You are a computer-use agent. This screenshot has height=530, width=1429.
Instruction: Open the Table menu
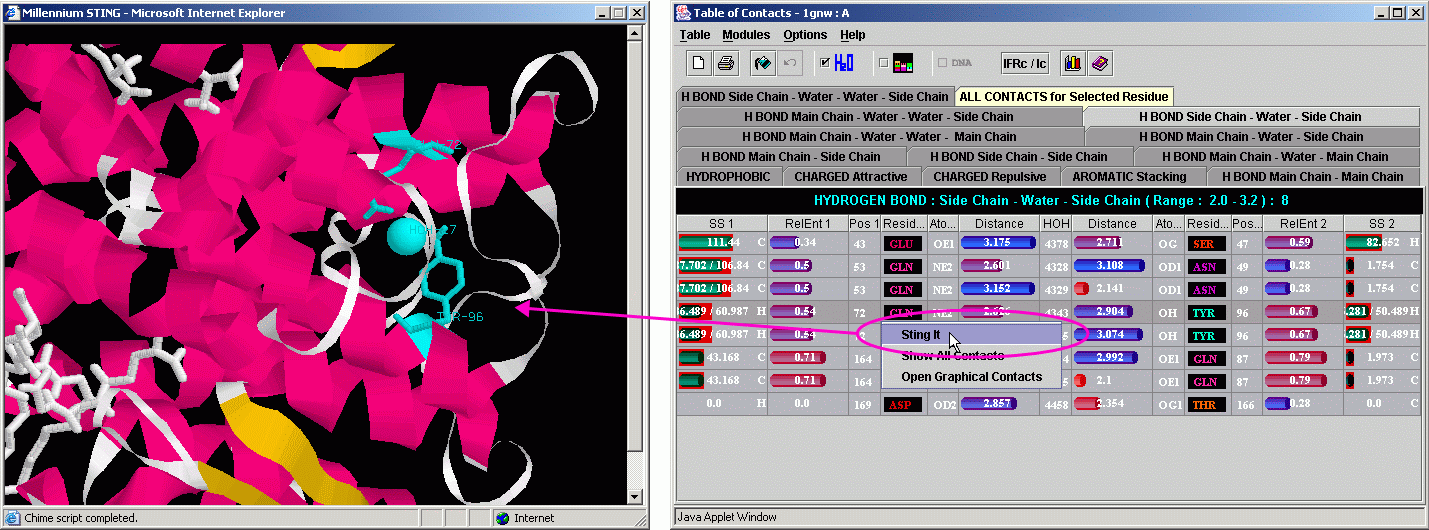[695, 35]
